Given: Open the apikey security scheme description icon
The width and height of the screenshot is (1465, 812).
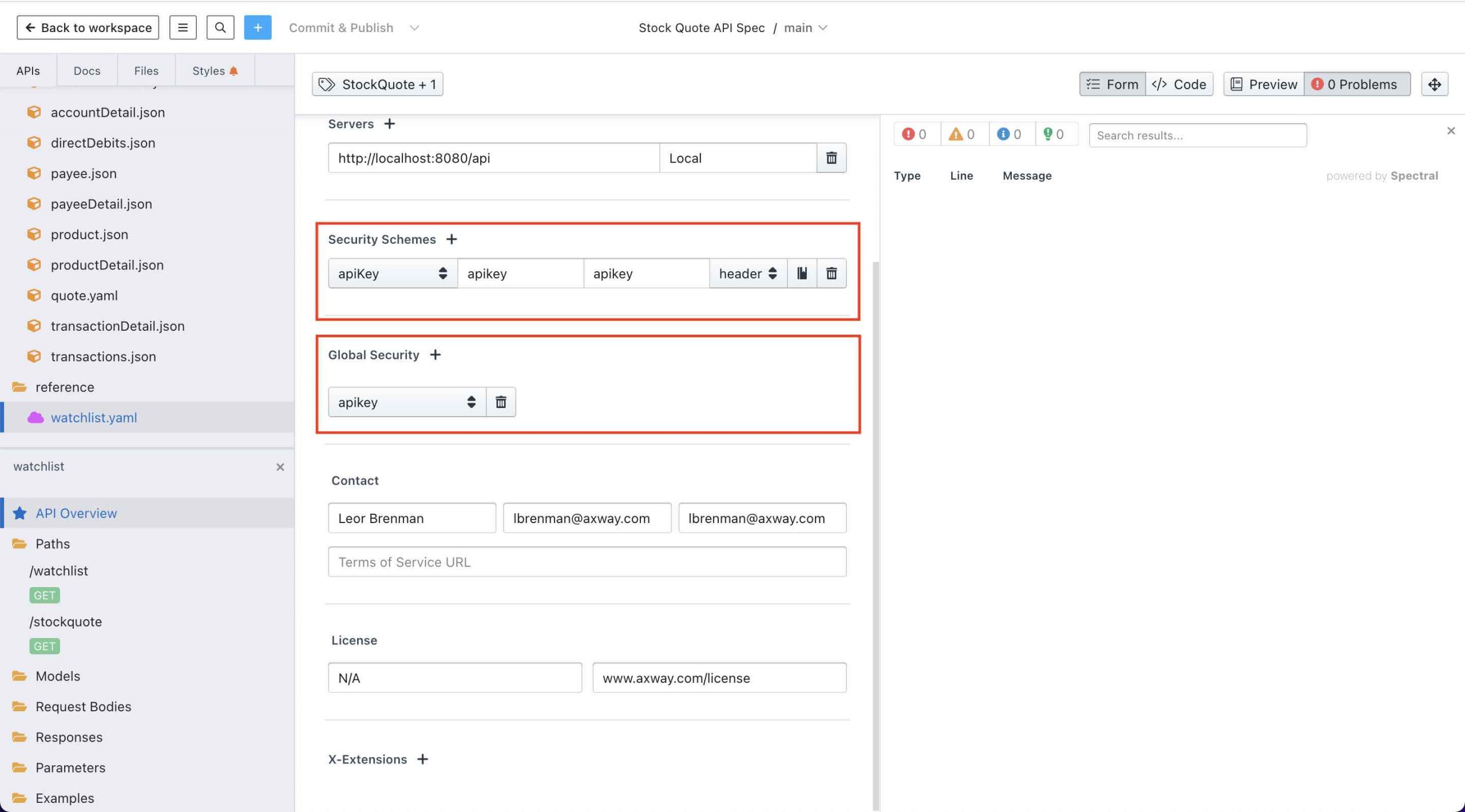Looking at the screenshot, I should [802, 274].
